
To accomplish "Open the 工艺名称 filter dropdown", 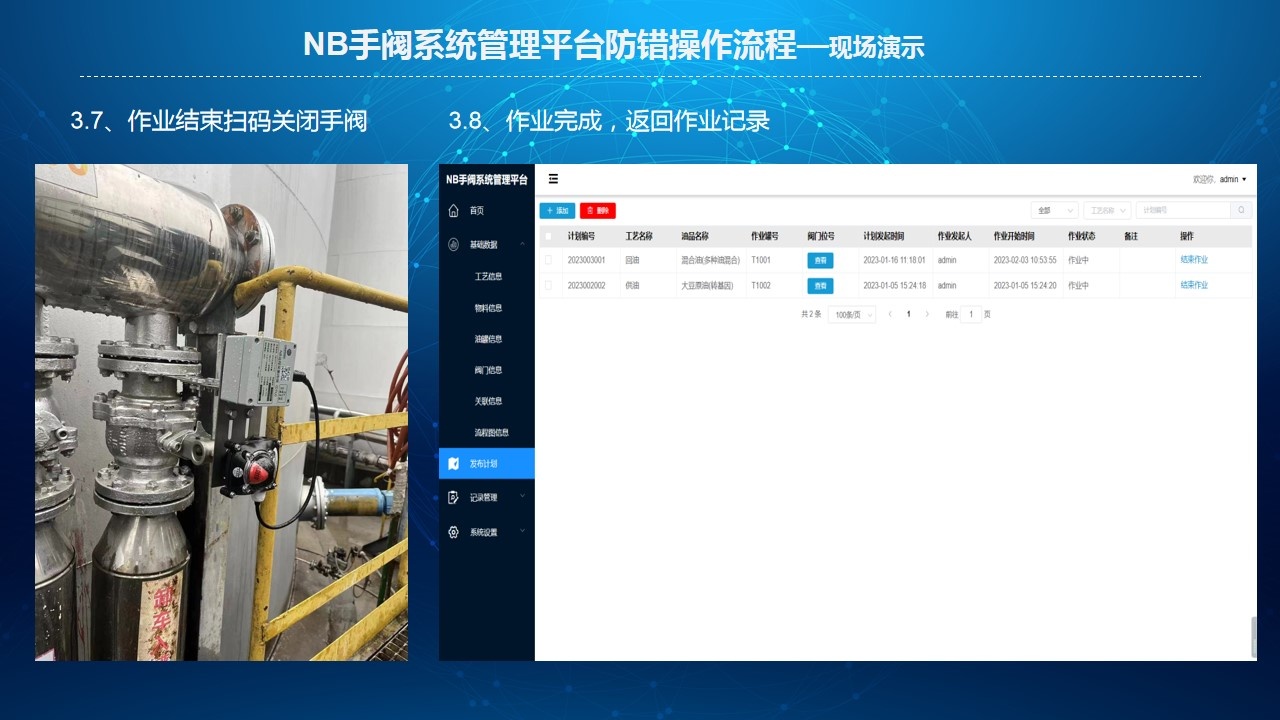I will point(1106,211).
